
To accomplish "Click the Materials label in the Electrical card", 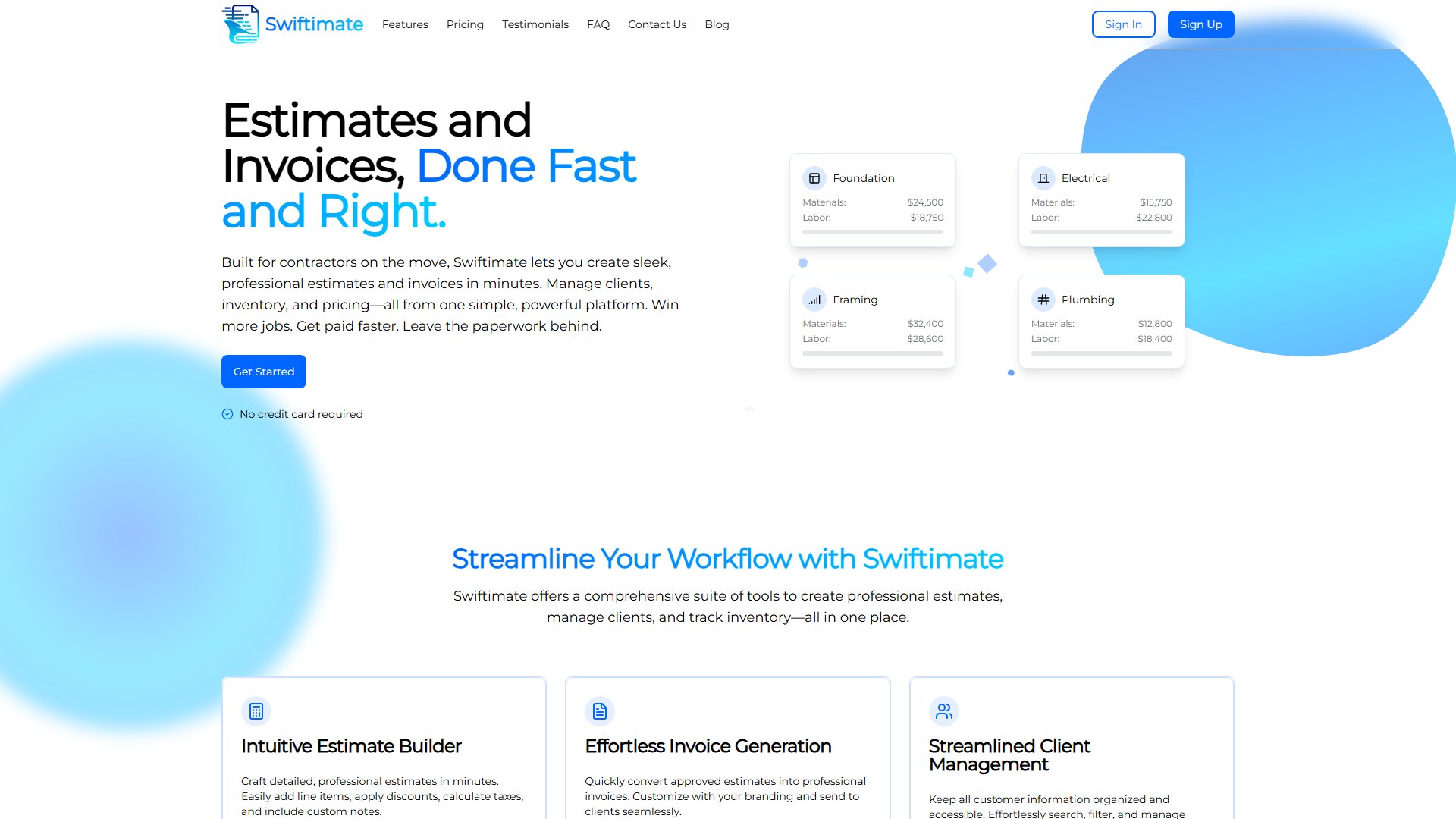I will pyautogui.click(x=1053, y=202).
